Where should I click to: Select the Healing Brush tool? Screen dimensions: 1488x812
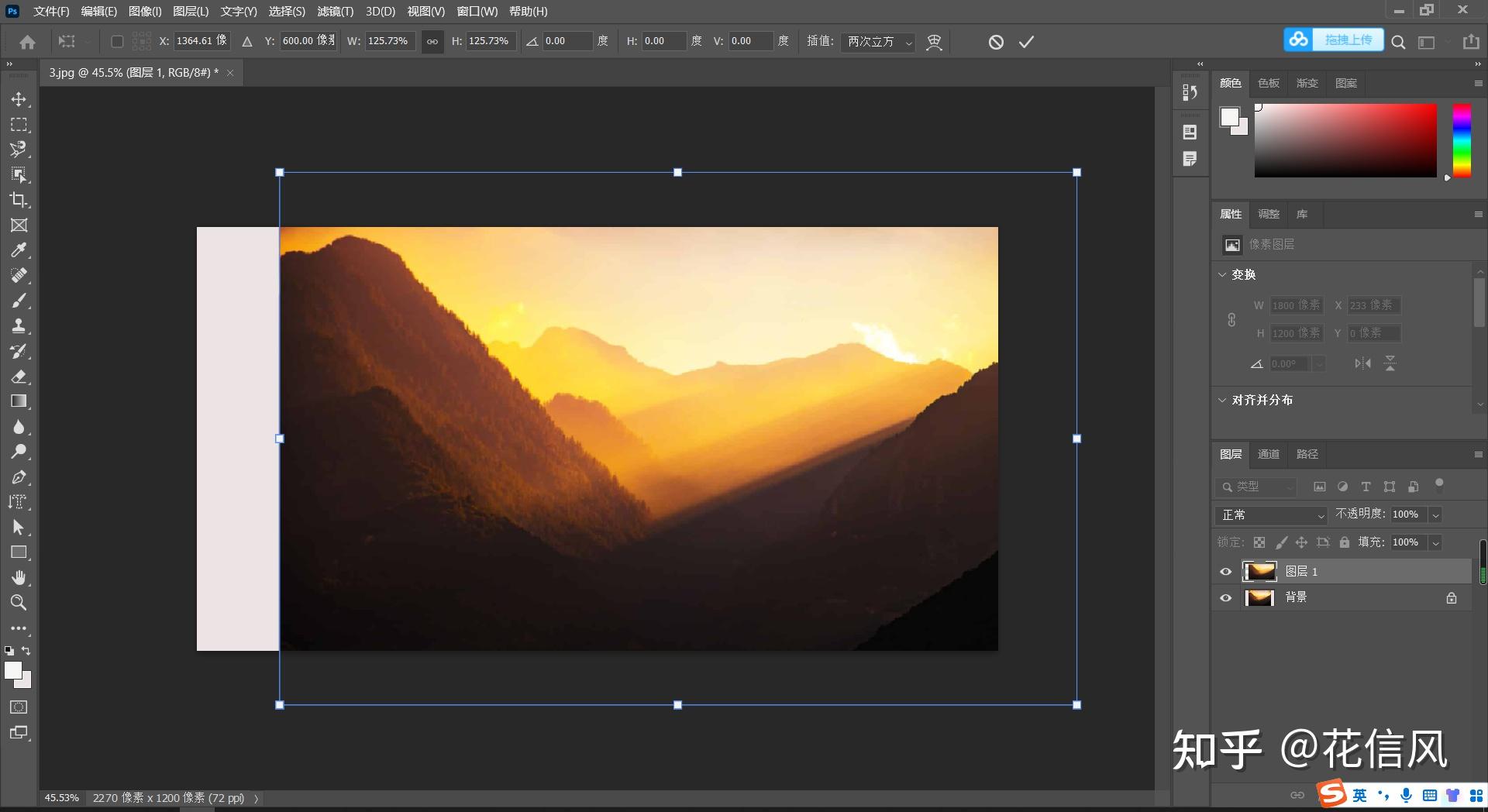point(19,275)
